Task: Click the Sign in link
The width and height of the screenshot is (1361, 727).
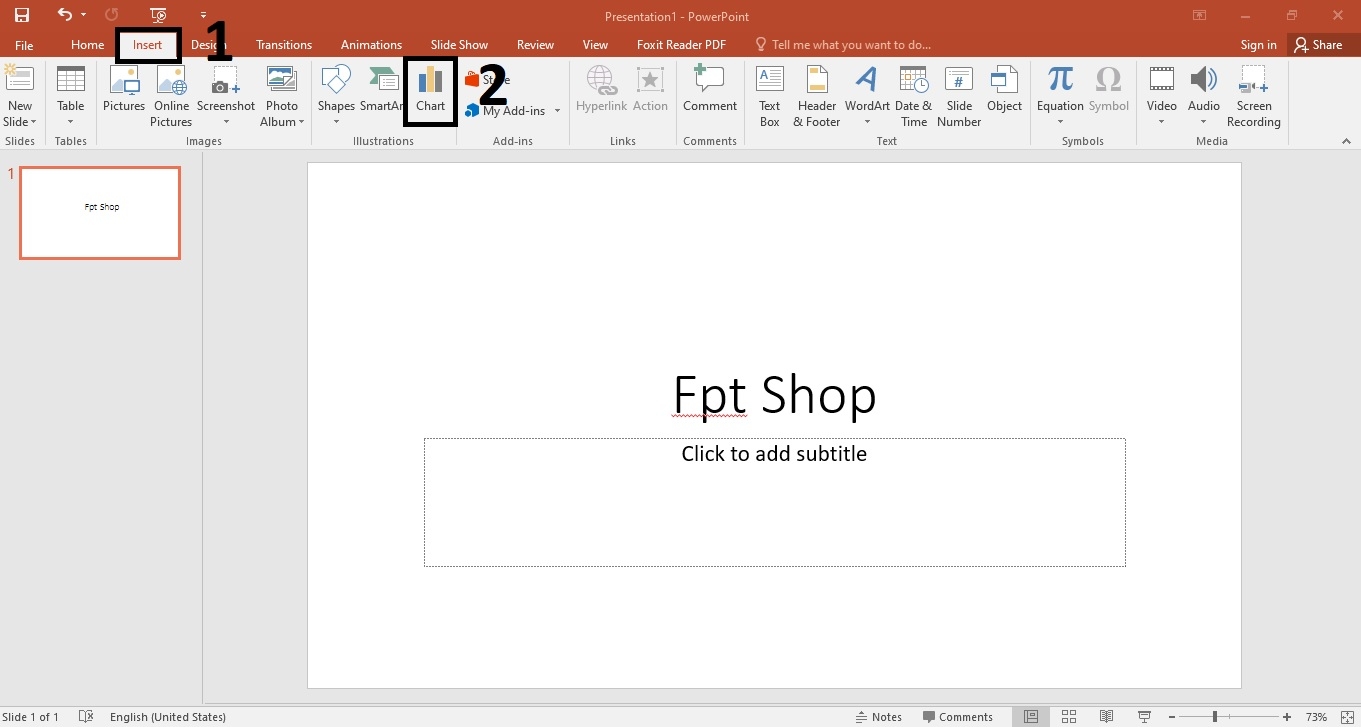Action: tap(1258, 45)
